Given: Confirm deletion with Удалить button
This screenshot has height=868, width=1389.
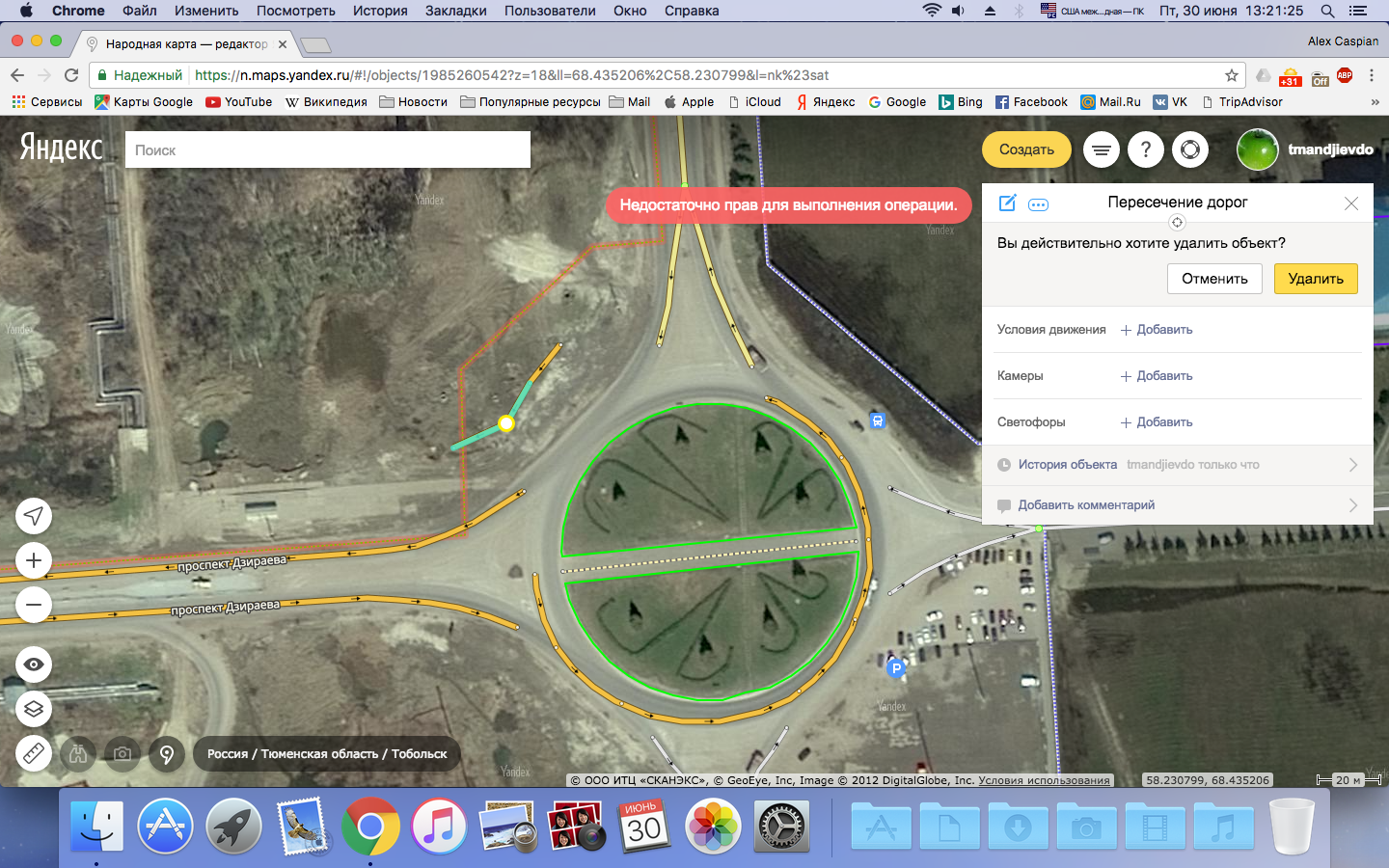Looking at the screenshot, I should [1316, 279].
